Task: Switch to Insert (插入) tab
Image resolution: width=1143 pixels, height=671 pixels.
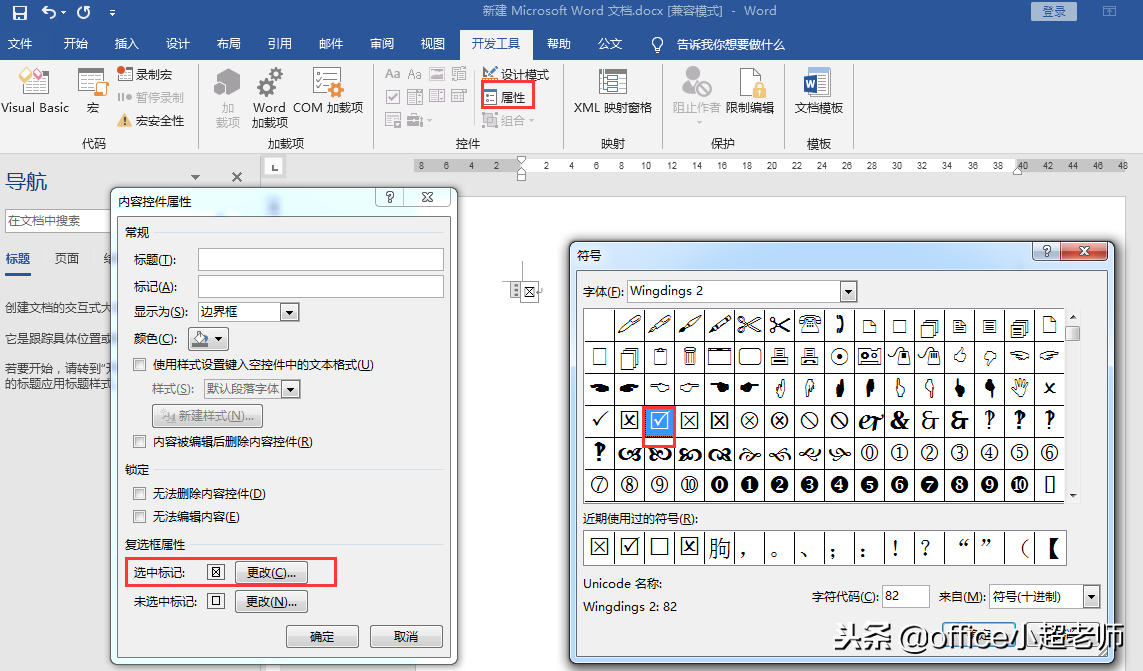Action: pyautogui.click(x=126, y=44)
